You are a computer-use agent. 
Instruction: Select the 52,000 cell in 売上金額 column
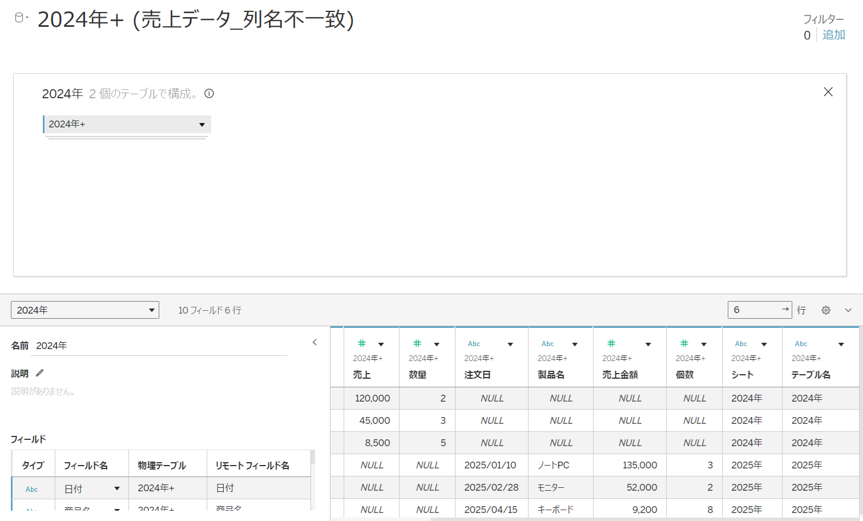pyautogui.click(x=630, y=487)
